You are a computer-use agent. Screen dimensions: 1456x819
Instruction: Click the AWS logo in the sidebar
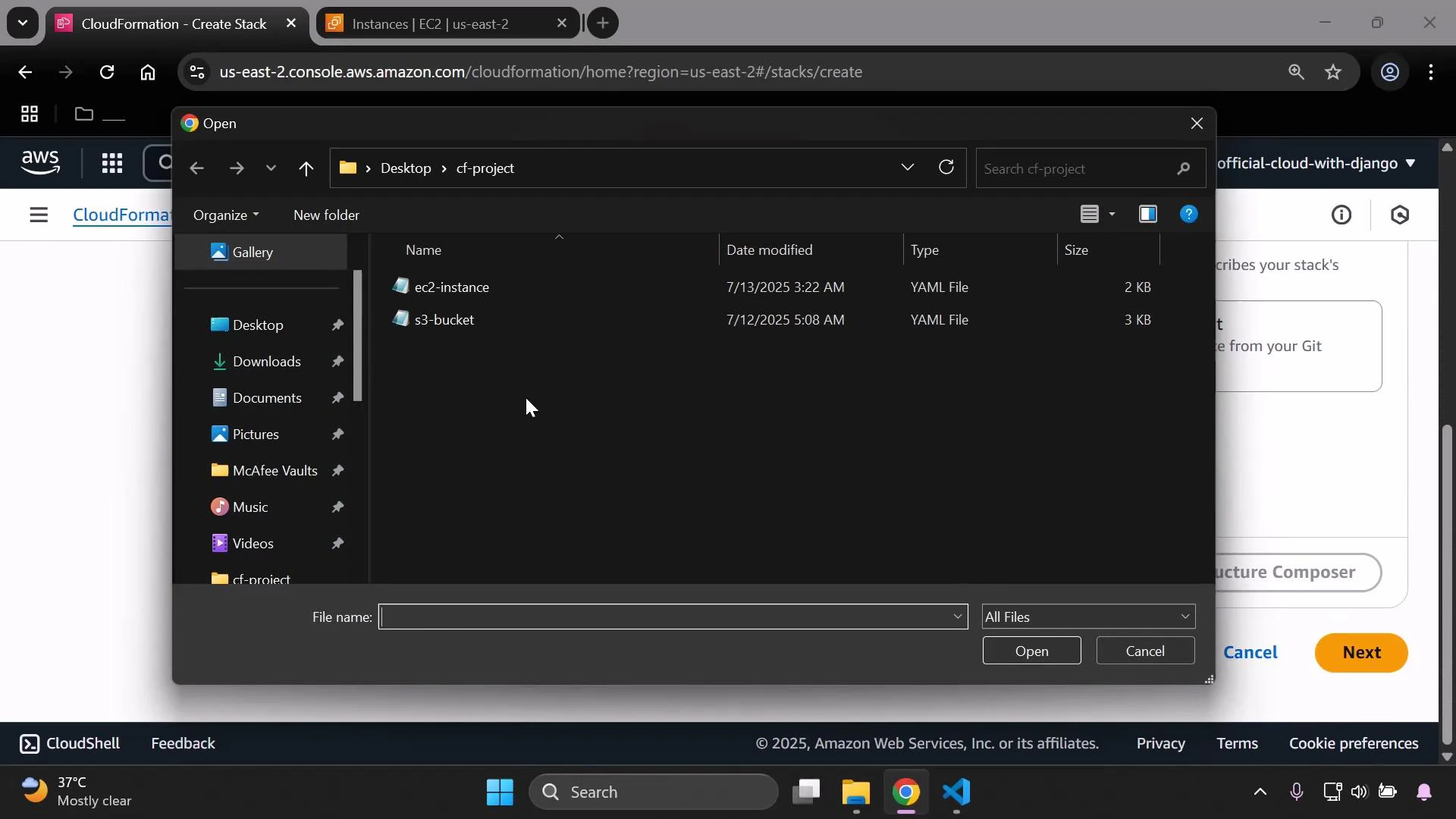pyautogui.click(x=40, y=162)
